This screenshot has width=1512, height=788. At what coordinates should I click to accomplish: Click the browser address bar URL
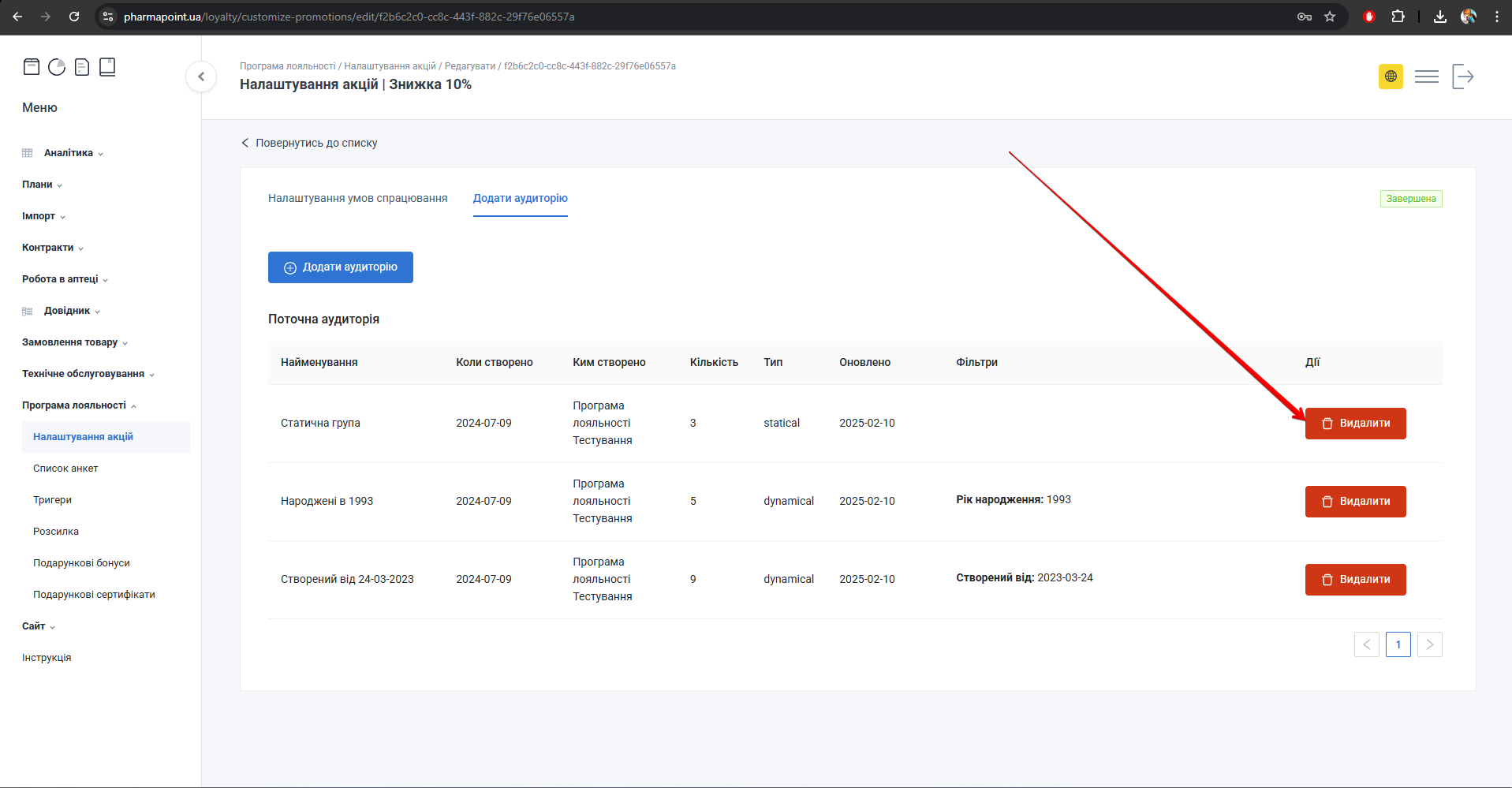point(349,17)
